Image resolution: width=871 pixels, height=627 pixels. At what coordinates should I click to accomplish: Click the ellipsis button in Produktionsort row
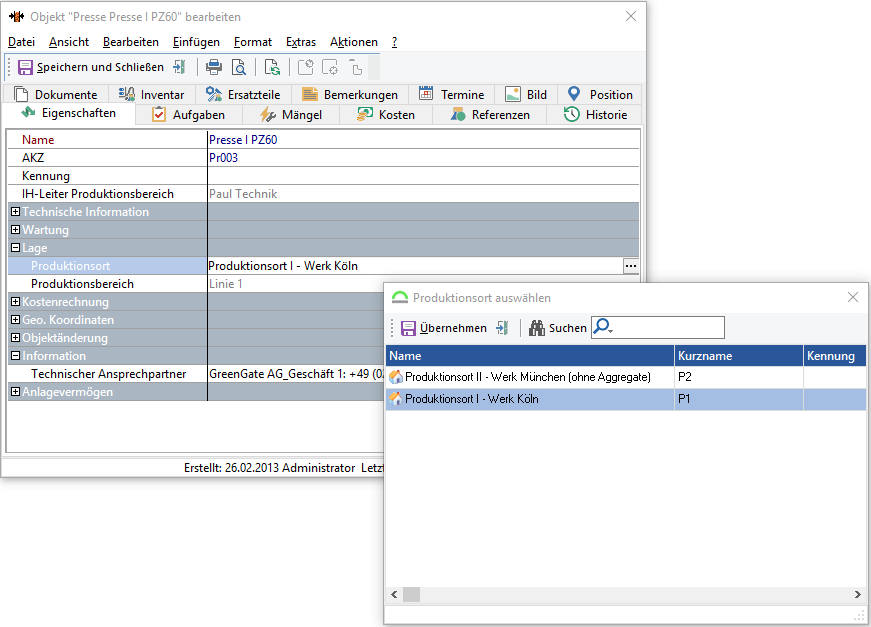(630, 266)
